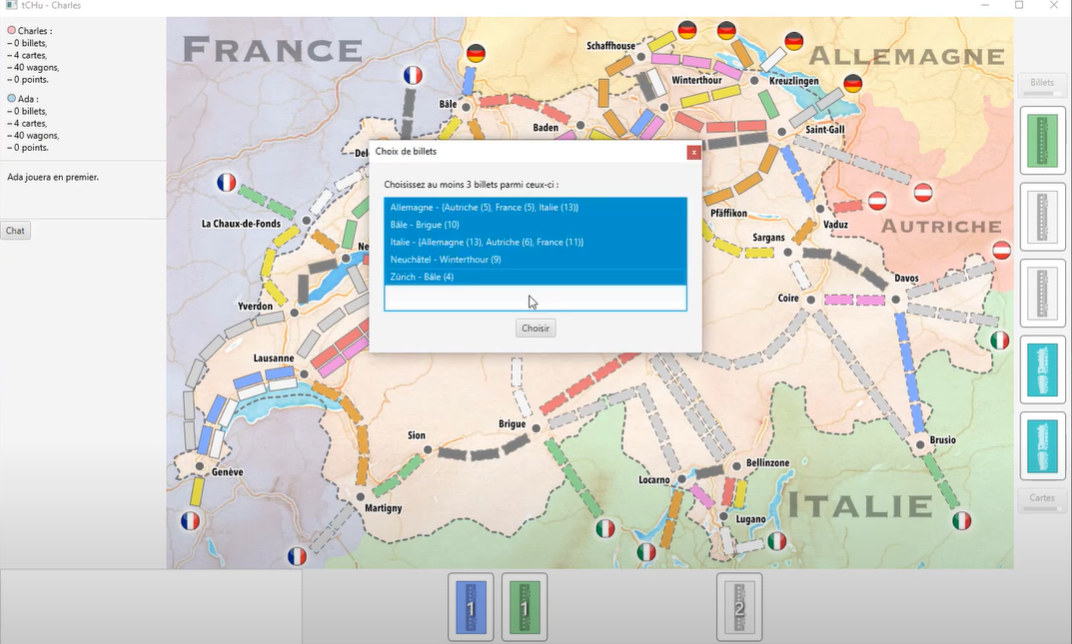Image resolution: width=1072 pixels, height=644 pixels.
Task: Click the Locarno city station
Action: pyautogui.click(x=681, y=479)
